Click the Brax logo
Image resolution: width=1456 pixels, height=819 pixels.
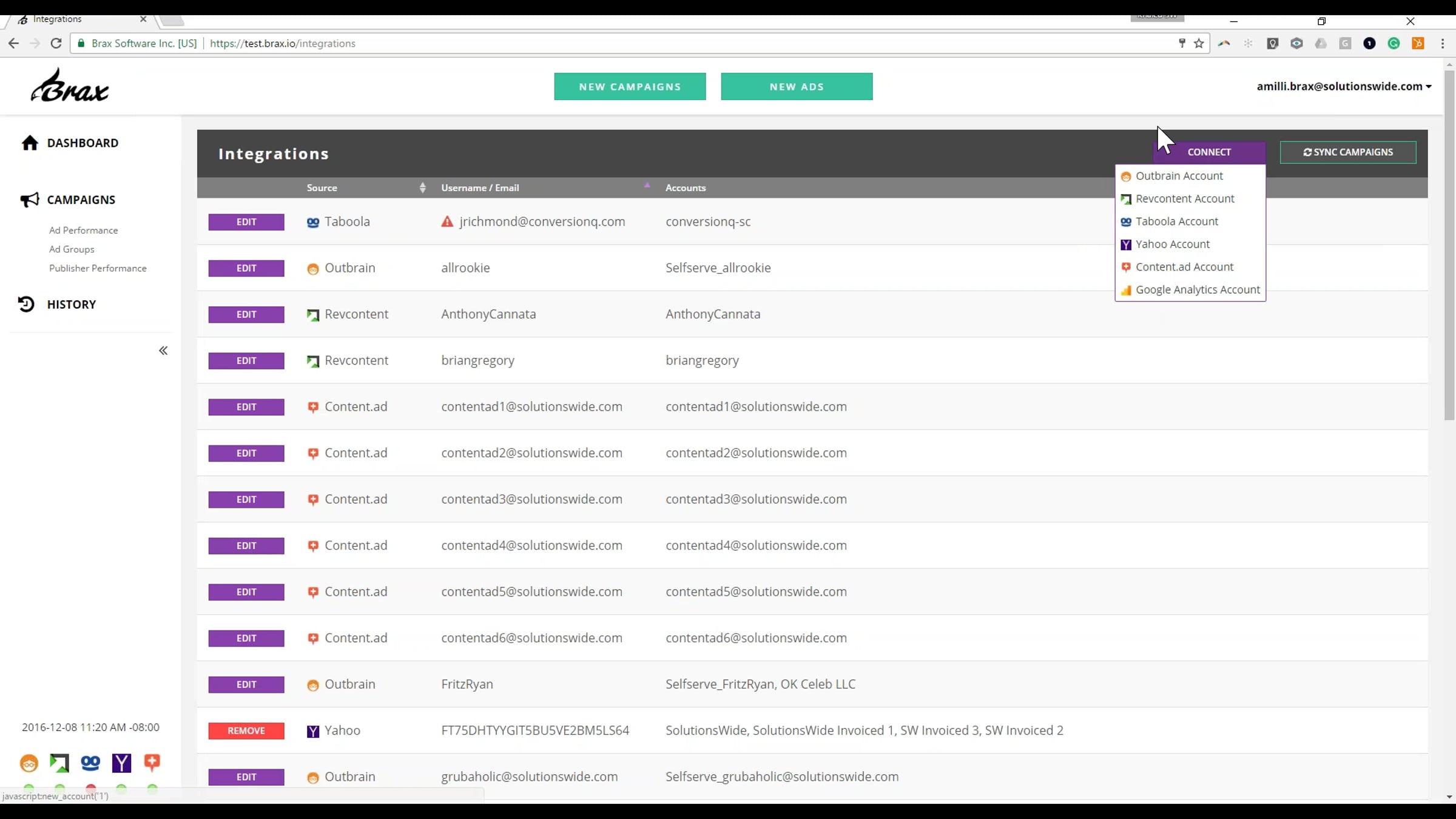70,85
